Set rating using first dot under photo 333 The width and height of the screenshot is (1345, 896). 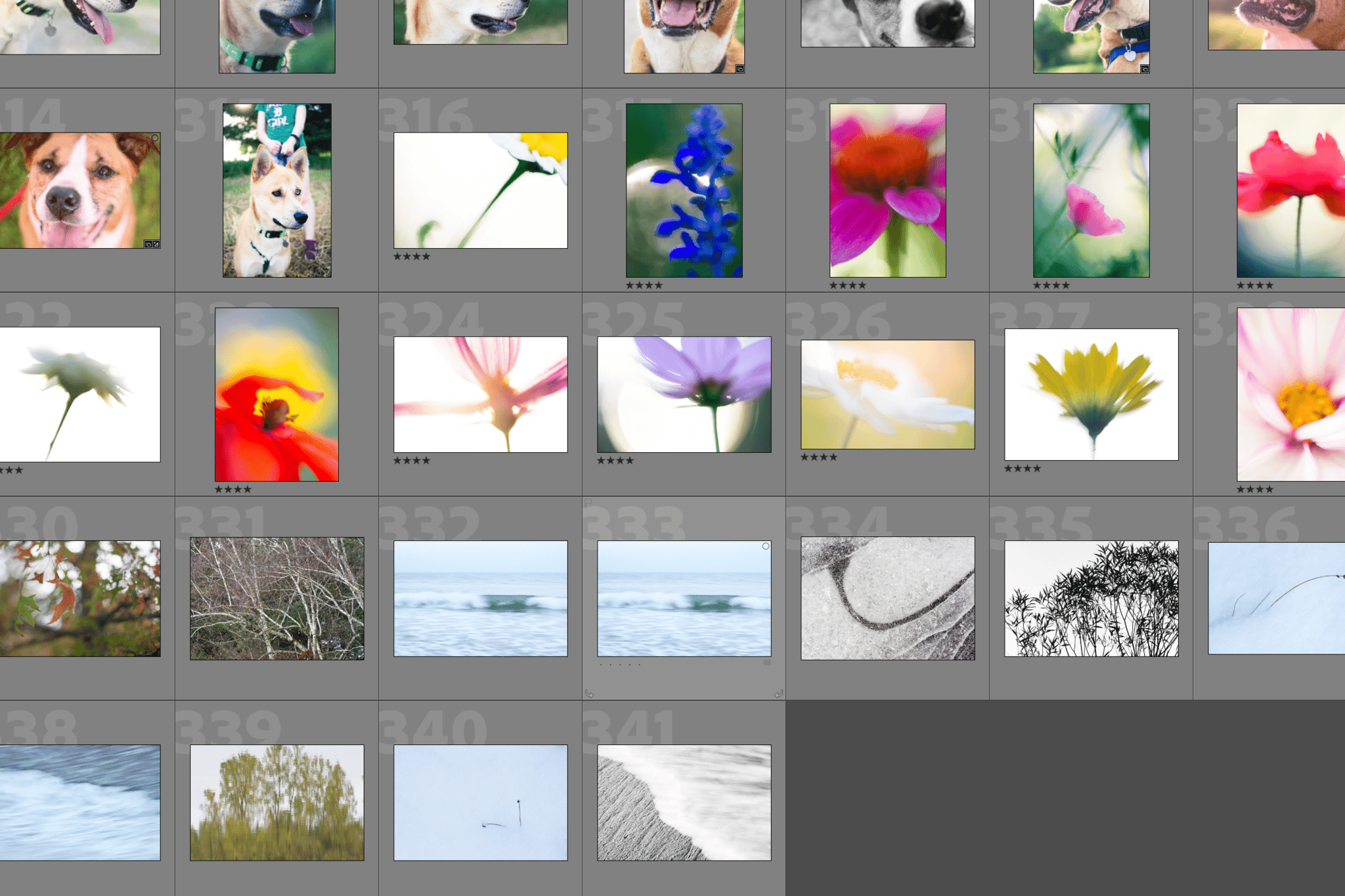tap(601, 665)
